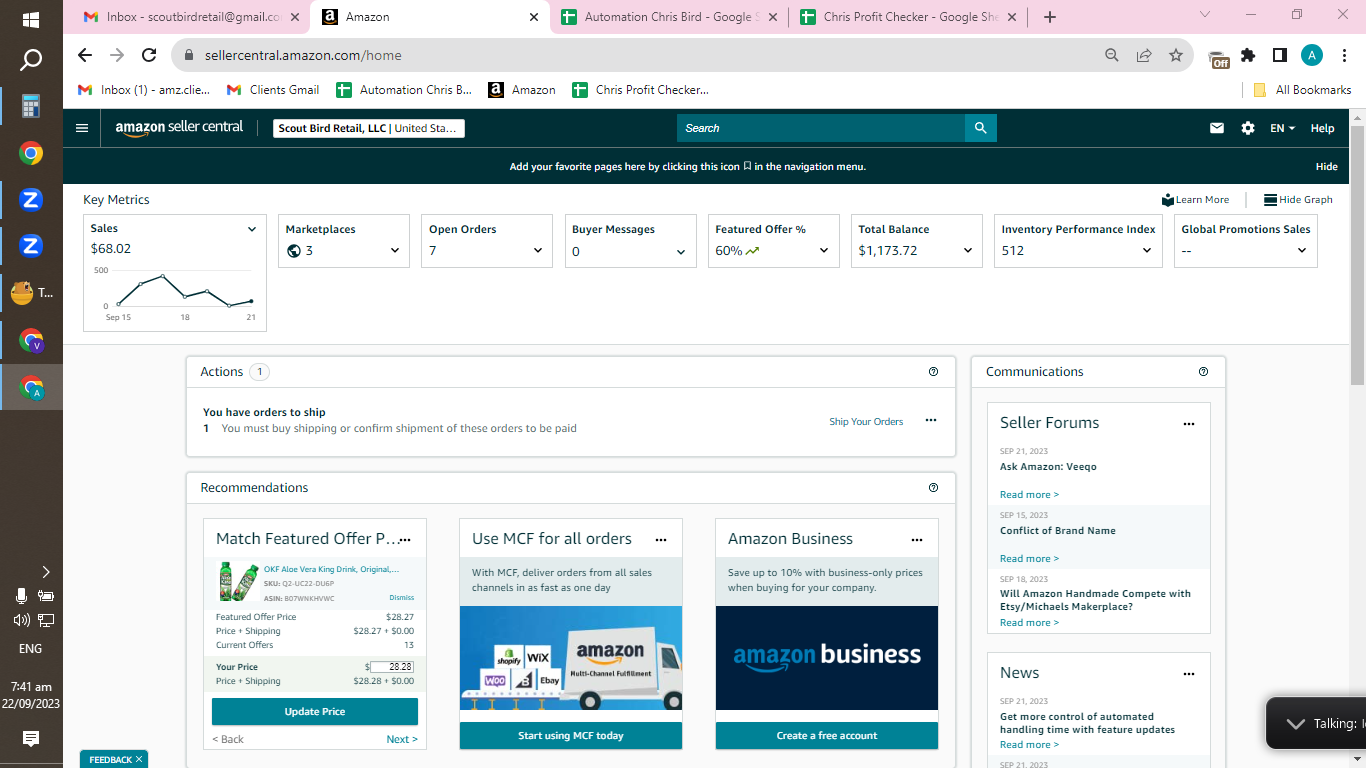Expand the Buyer Messages dropdown
Image resolution: width=1366 pixels, height=768 pixels.
(681, 252)
